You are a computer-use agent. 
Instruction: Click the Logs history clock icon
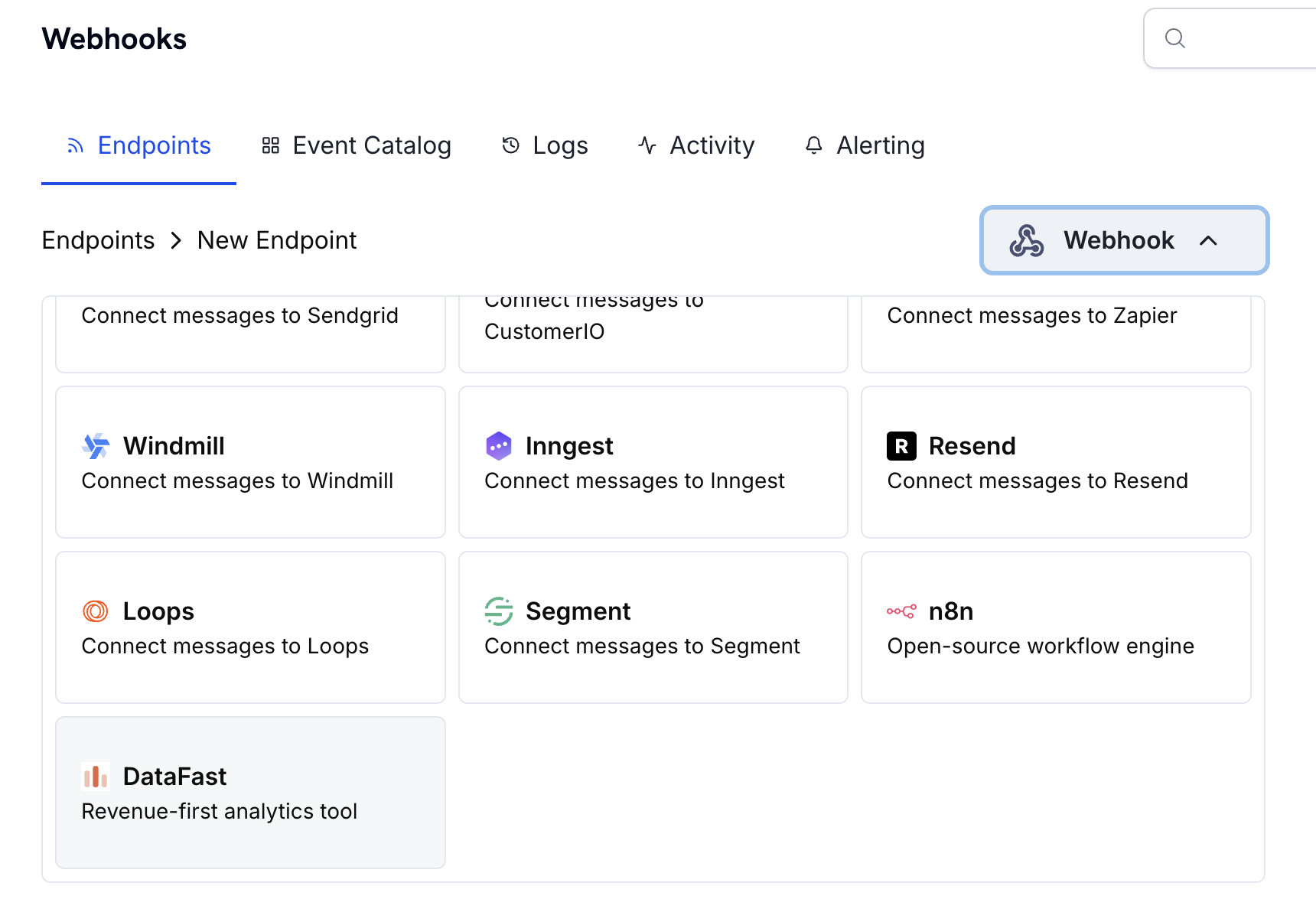point(511,145)
